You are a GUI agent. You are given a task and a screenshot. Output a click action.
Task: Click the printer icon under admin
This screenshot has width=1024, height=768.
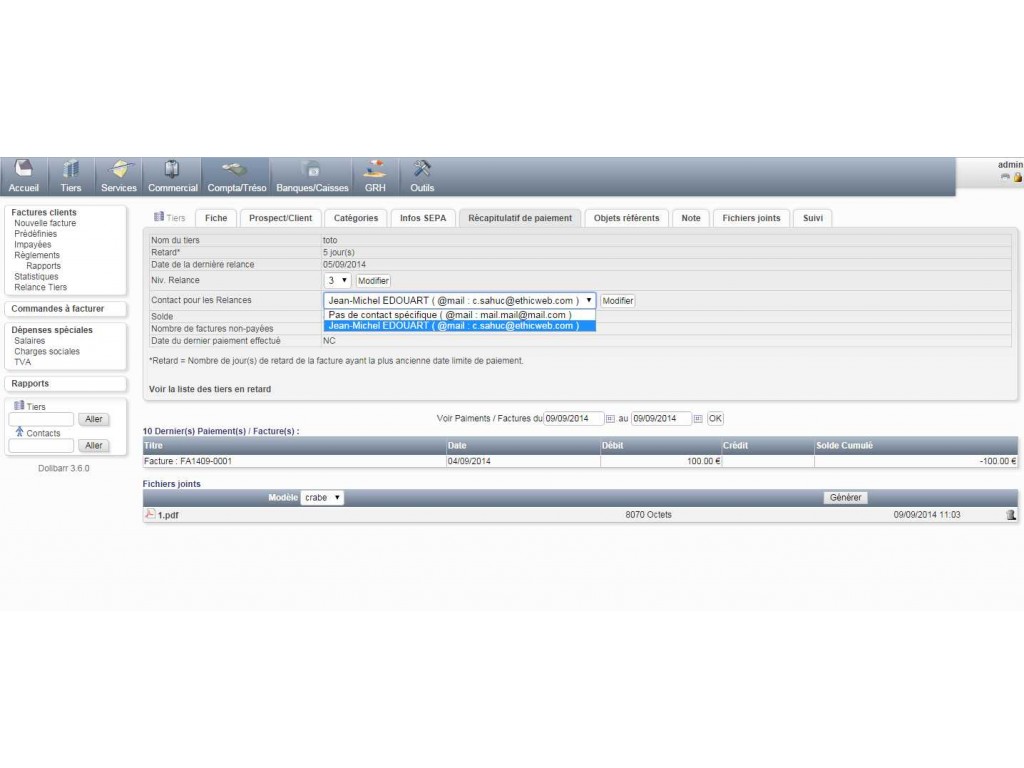coord(1005,178)
